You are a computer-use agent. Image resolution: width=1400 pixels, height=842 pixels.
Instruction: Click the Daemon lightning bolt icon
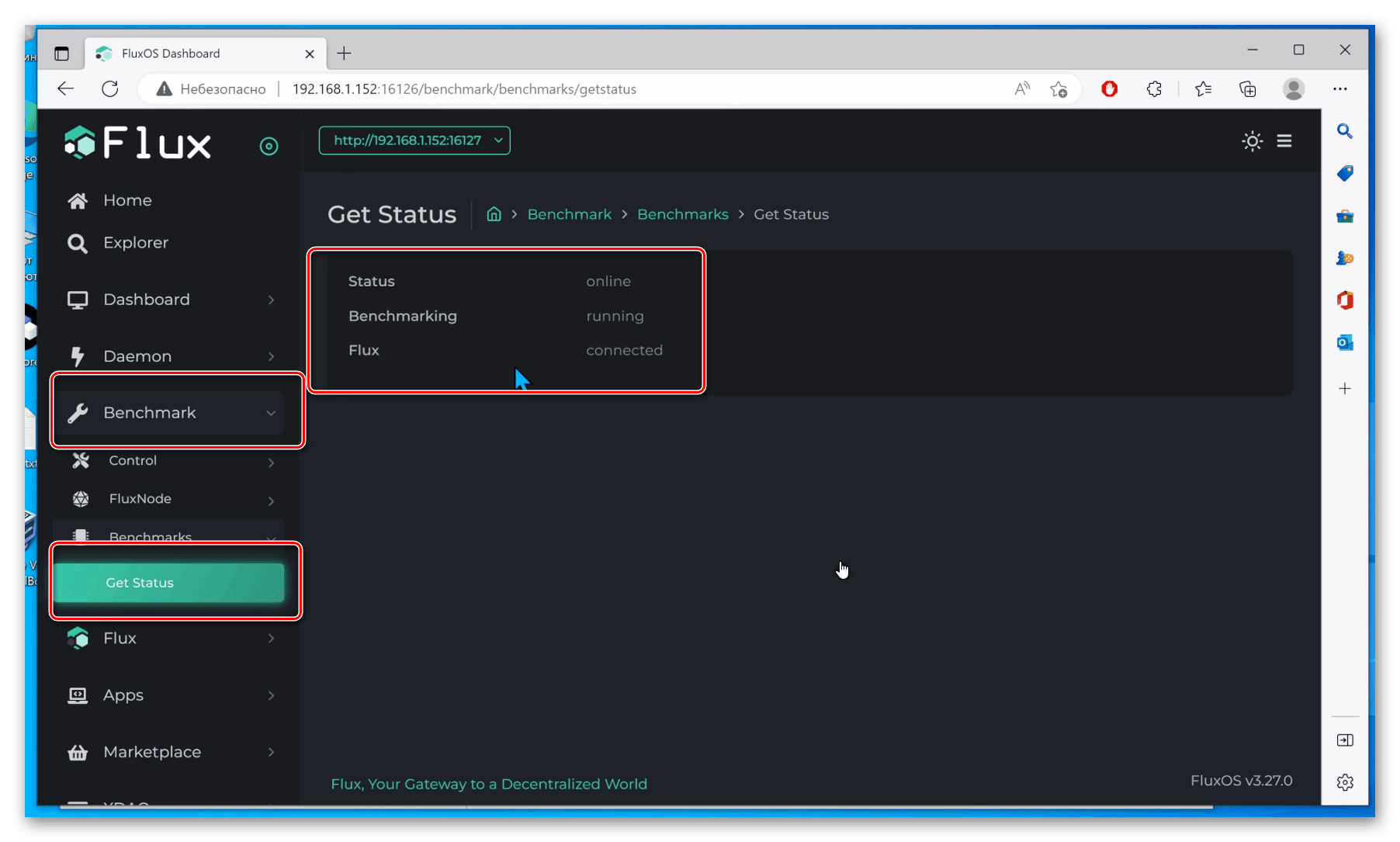pyautogui.click(x=78, y=357)
